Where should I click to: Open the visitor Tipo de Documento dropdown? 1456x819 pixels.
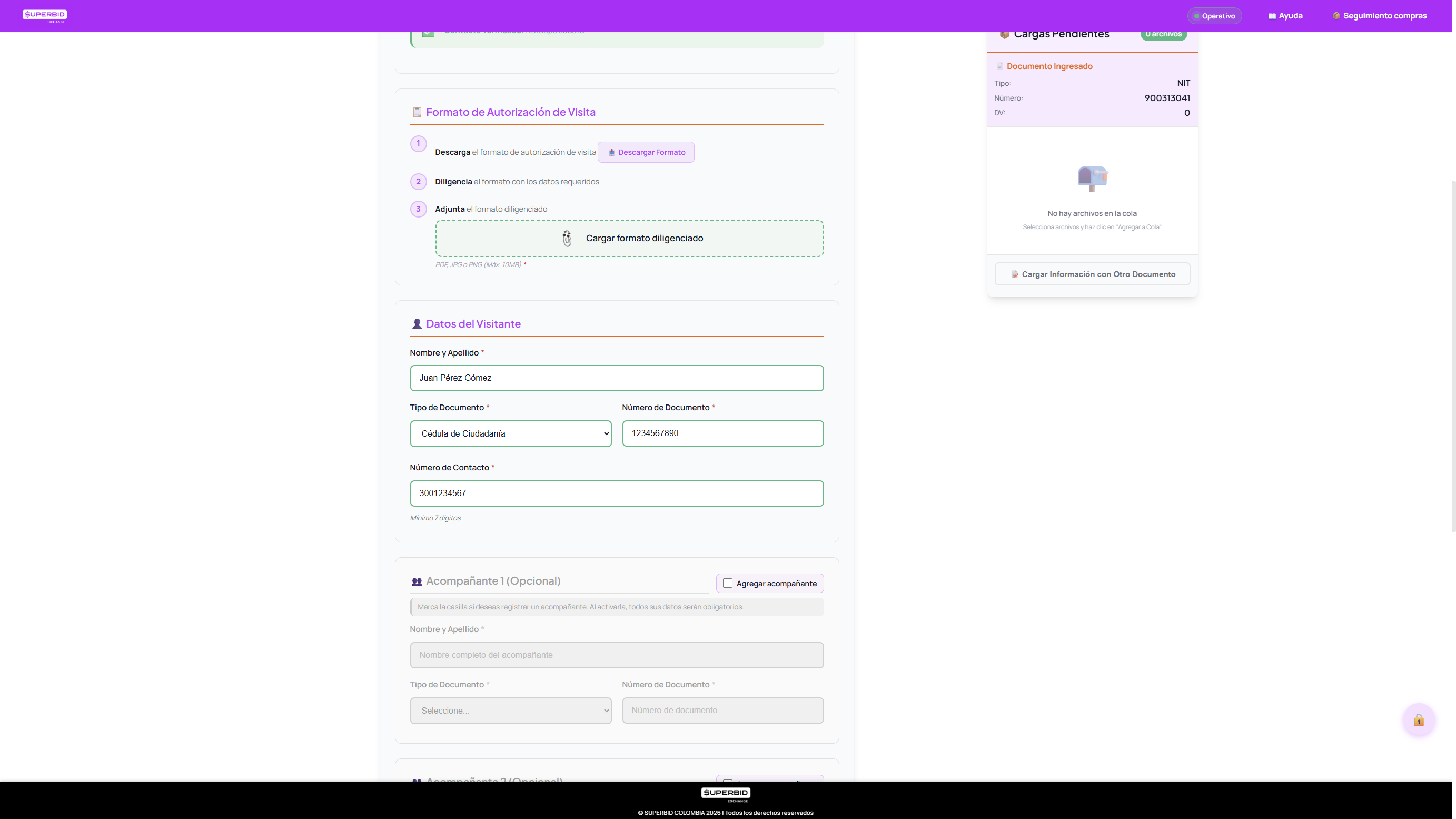coord(510,433)
